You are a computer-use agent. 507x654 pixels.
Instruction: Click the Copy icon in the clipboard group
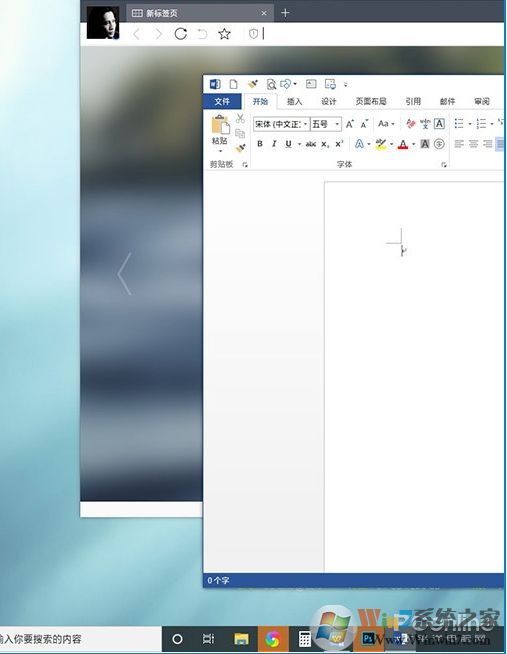click(x=240, y=133)
